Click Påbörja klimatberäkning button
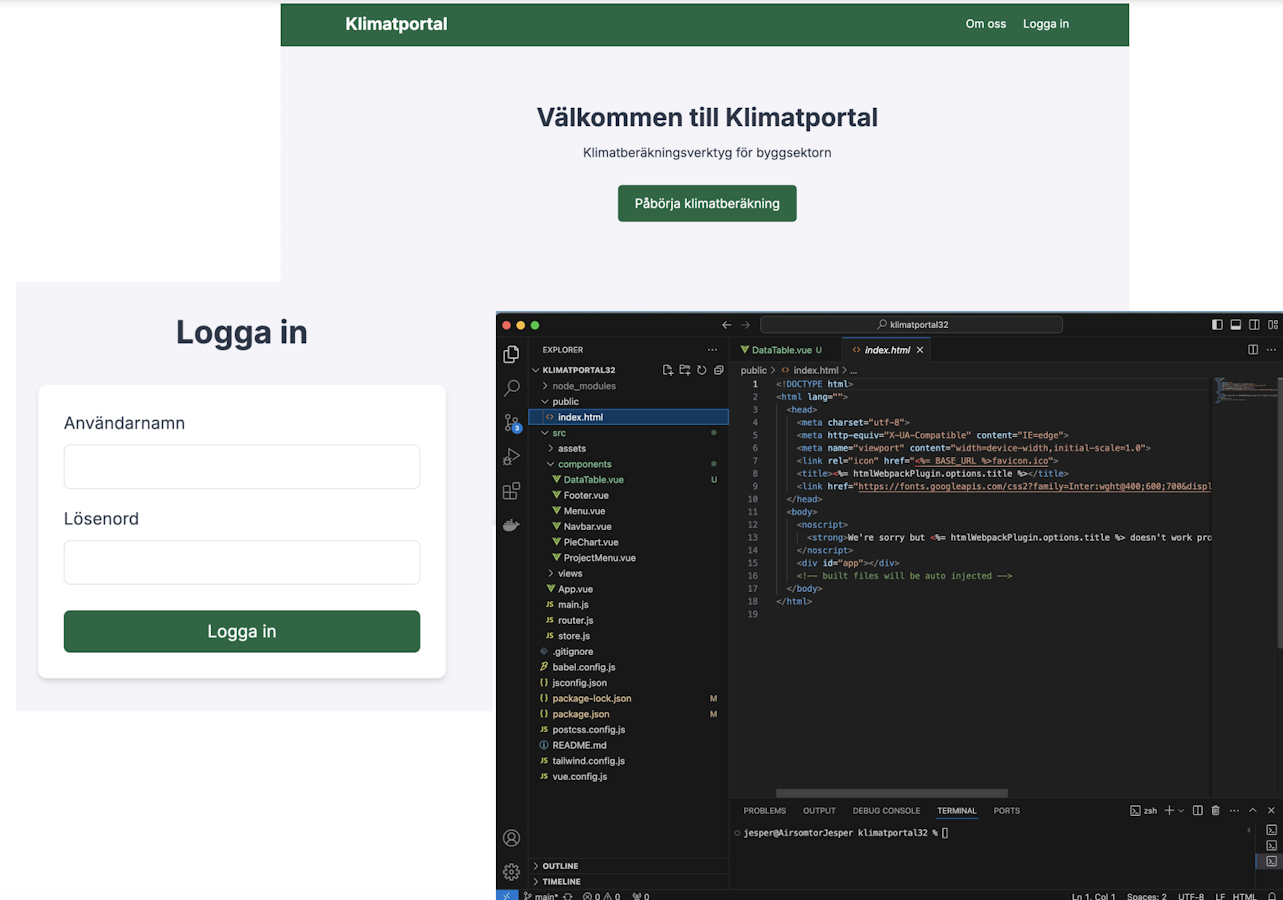The width and height of the screenshot is (1283, 900). tap(707, 203)
